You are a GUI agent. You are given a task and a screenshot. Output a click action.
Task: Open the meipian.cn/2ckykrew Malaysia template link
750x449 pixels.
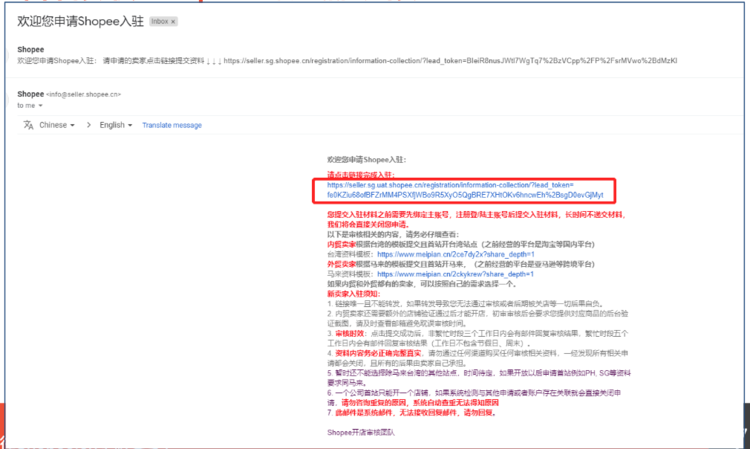[x=455, y=274]
